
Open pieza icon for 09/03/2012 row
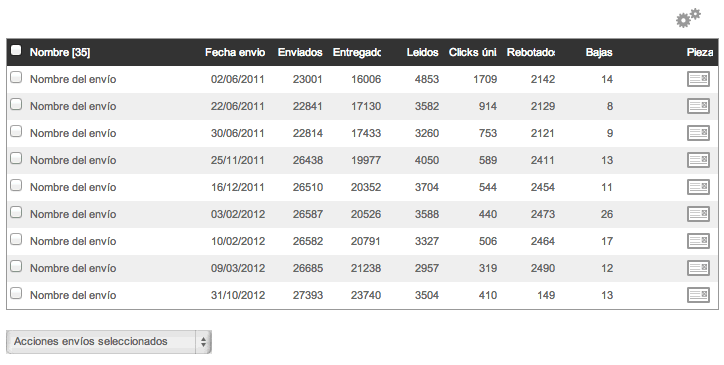click(698, 268)
